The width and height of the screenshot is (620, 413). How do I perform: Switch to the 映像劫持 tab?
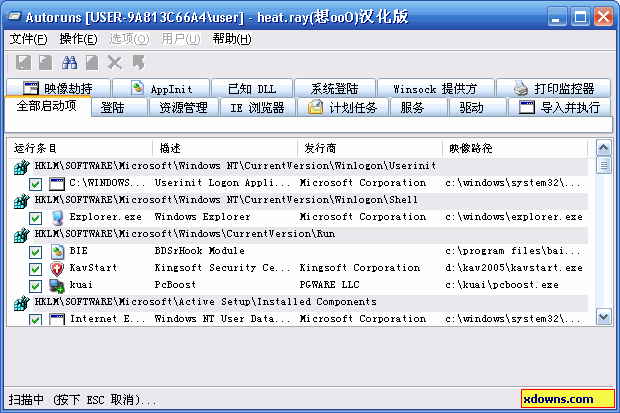[x=58, y=88]
